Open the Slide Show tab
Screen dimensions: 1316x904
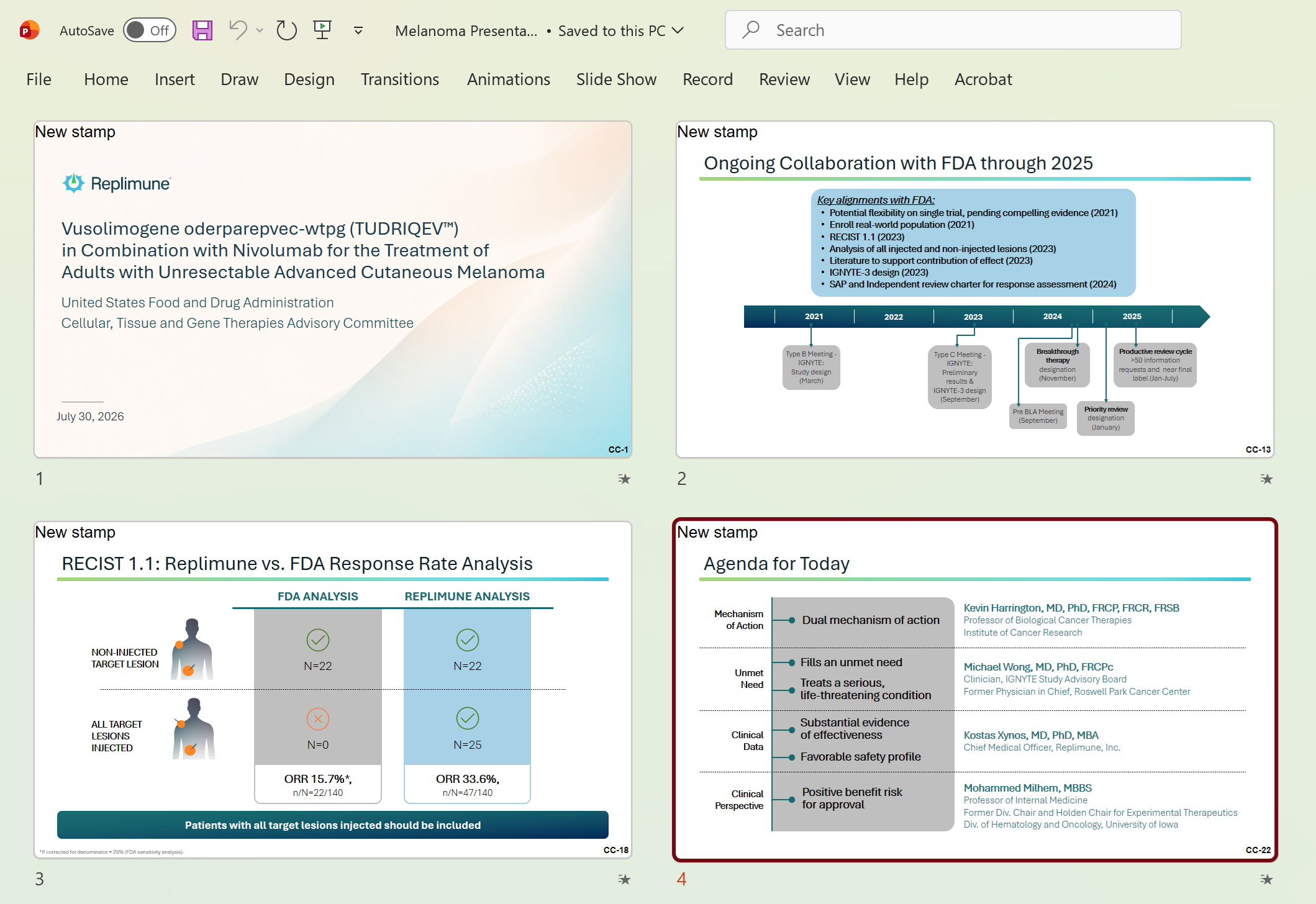(x=616, y=79)
